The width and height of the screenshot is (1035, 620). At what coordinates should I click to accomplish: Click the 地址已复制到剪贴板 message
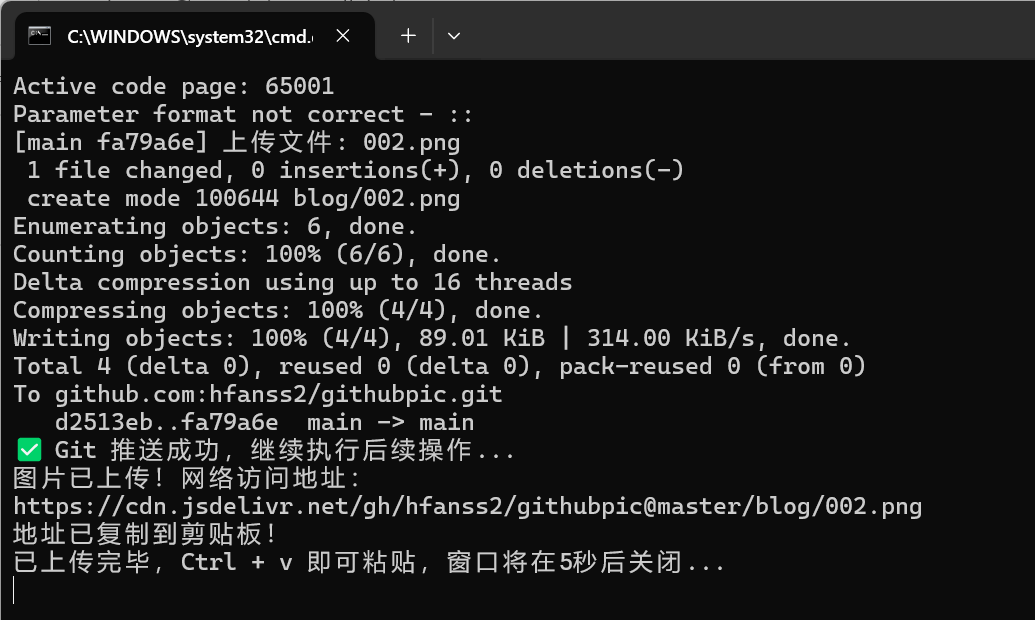[145, 534]
